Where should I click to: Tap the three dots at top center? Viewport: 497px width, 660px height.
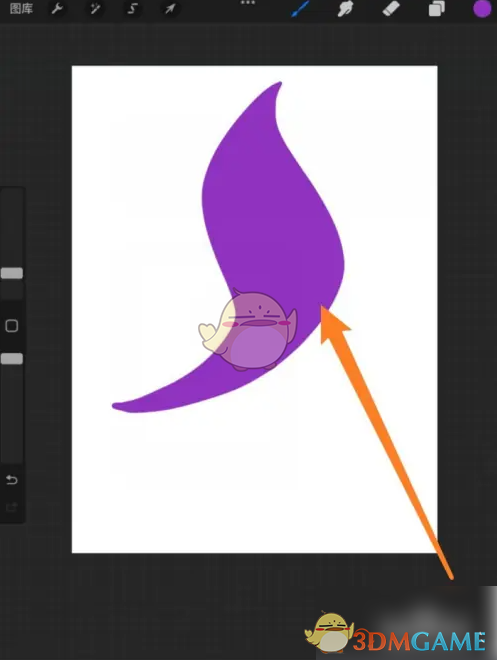[x=248, y=3]
